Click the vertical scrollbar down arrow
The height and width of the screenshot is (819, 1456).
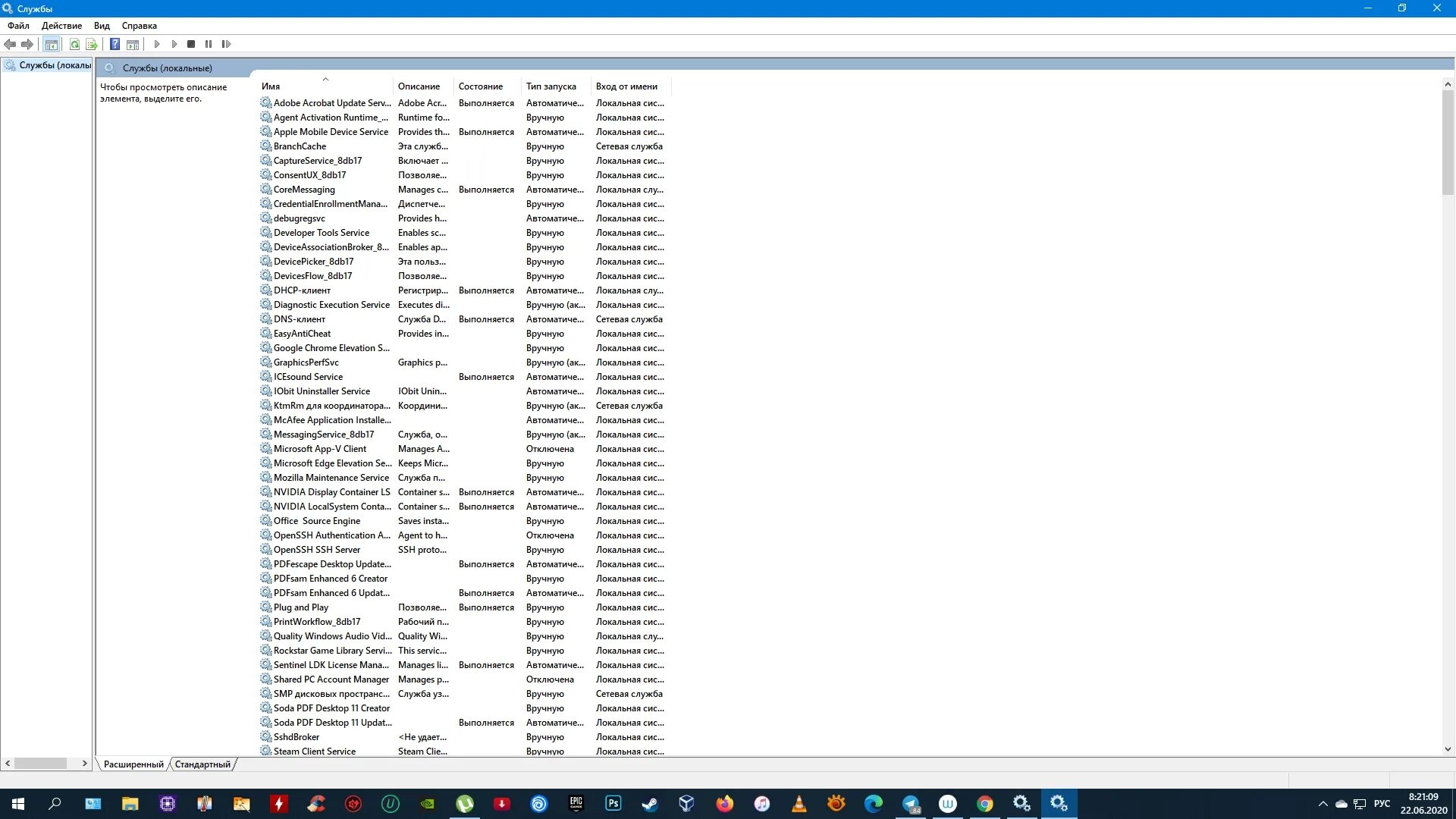coord(1448,749)
